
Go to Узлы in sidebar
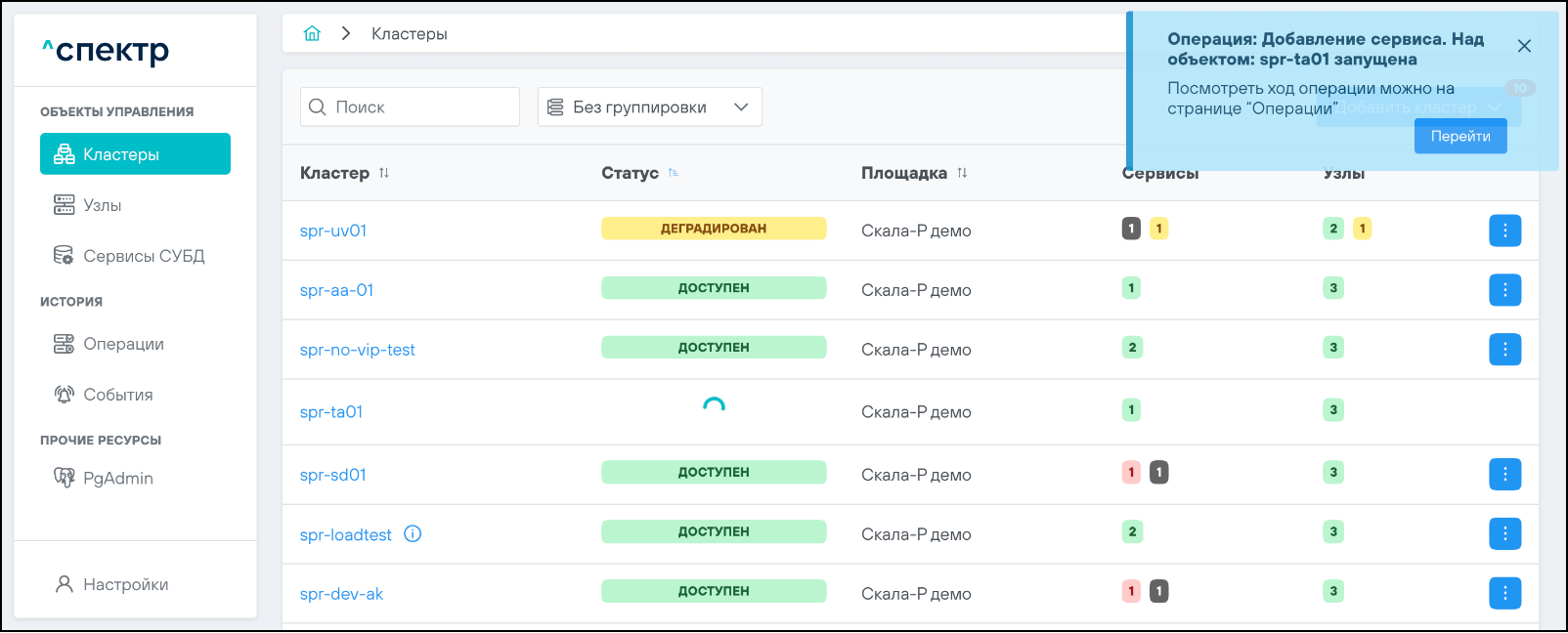pyautogui.click(x=102, y=205)
